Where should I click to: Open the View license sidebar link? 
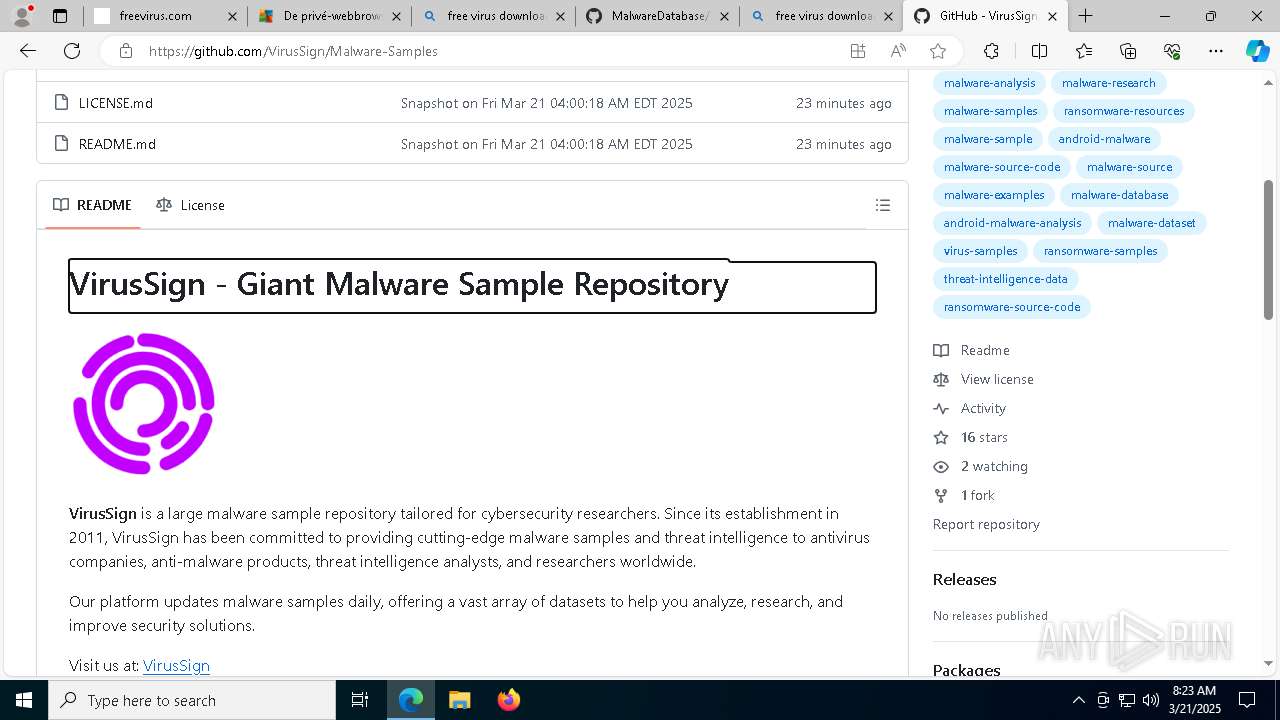(x=983, y=379)
